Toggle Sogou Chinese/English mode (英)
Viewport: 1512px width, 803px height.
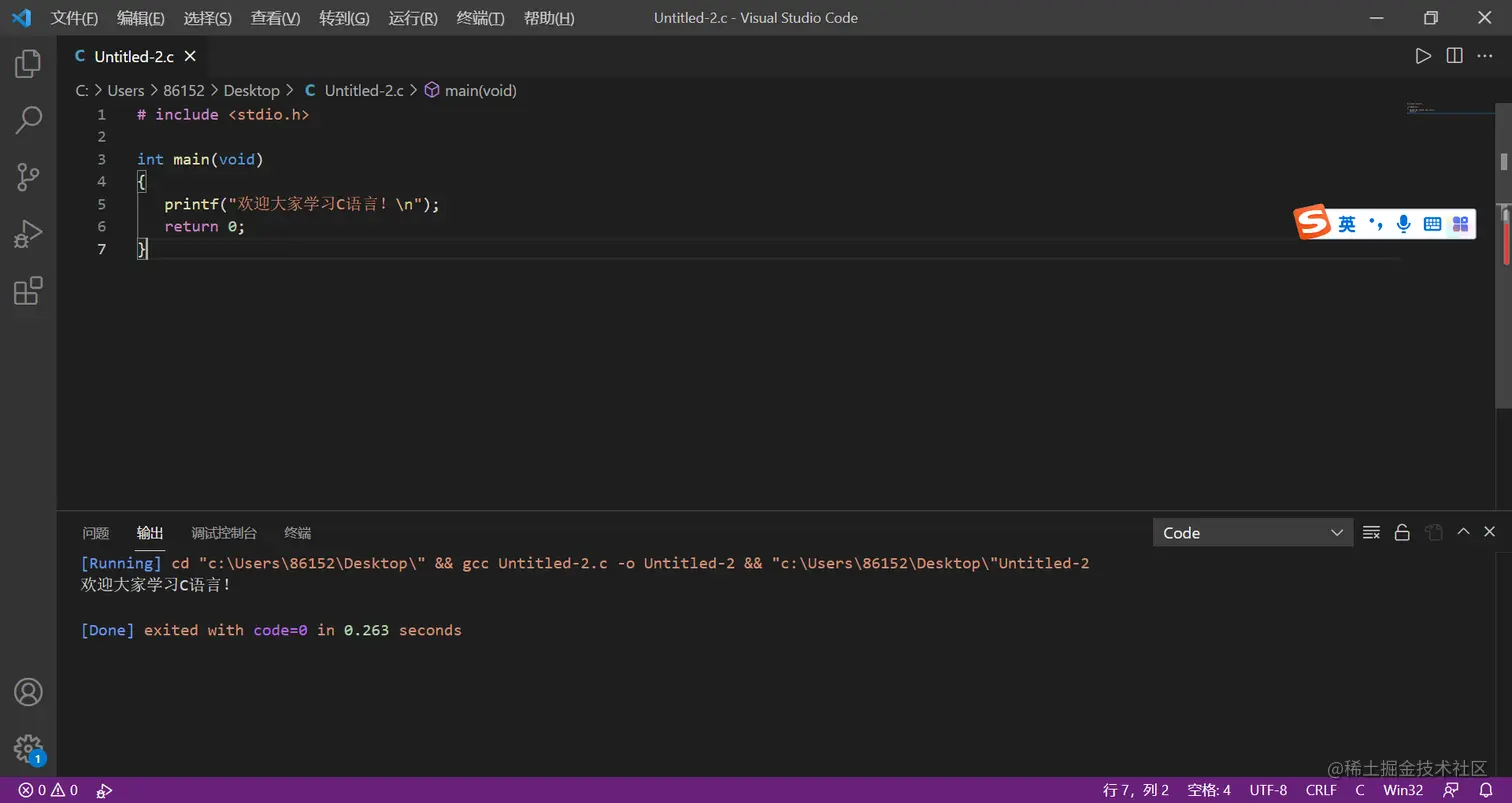click(x=1347, y=224)
